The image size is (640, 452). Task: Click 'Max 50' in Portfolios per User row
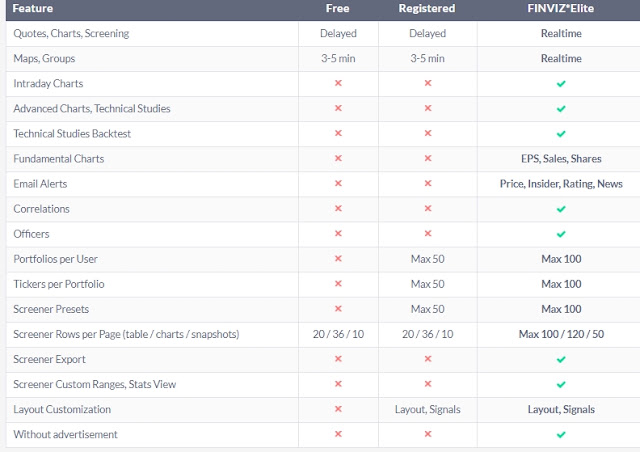[x=427, y=259]
